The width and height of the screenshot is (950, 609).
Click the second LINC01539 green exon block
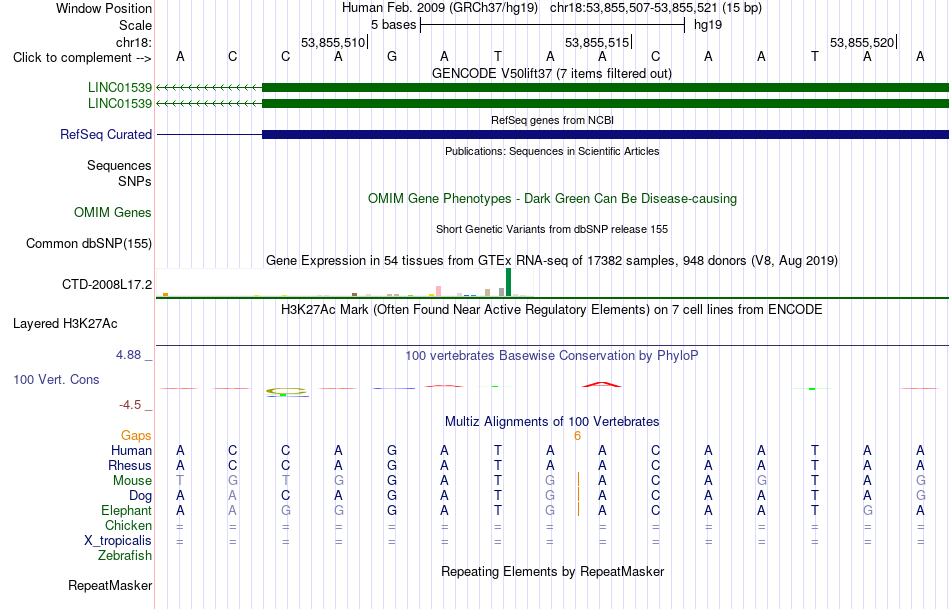[x=605, y=104]
